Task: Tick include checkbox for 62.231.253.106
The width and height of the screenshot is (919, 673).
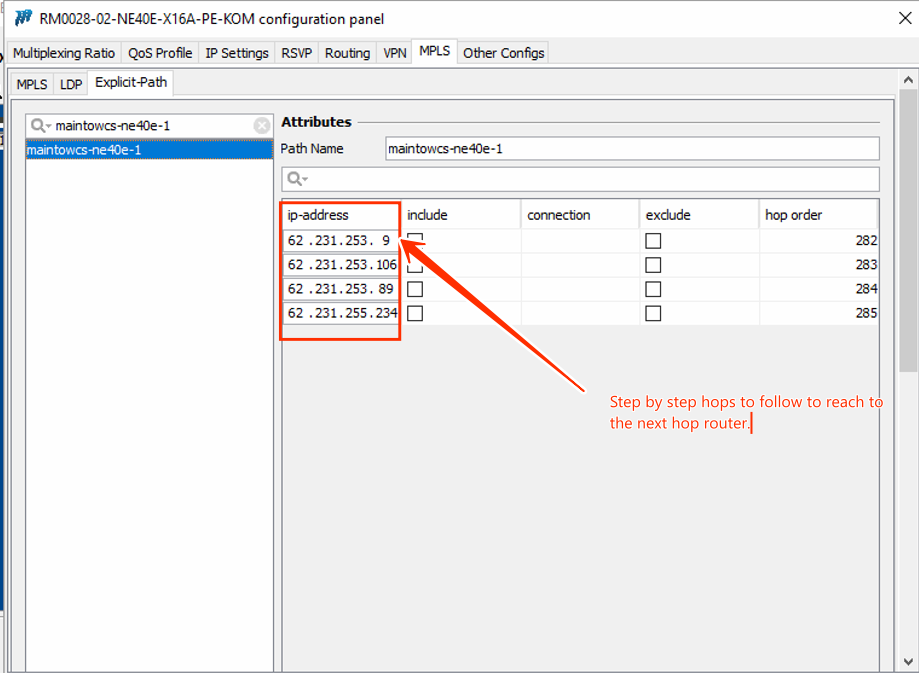Action: coord(415,265)
